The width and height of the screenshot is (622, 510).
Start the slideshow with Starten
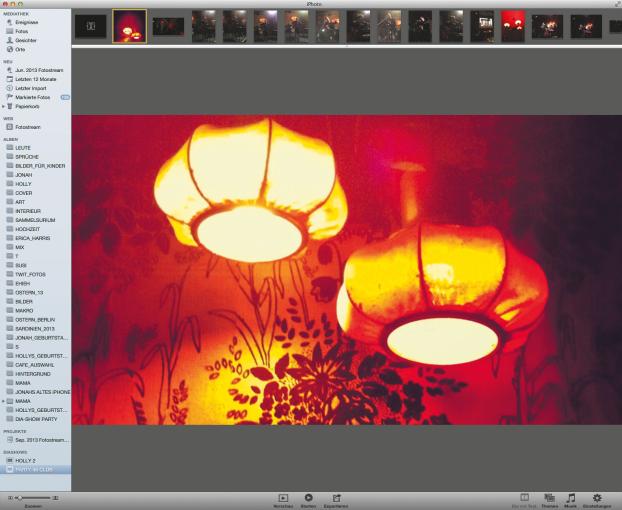point(309,497)
